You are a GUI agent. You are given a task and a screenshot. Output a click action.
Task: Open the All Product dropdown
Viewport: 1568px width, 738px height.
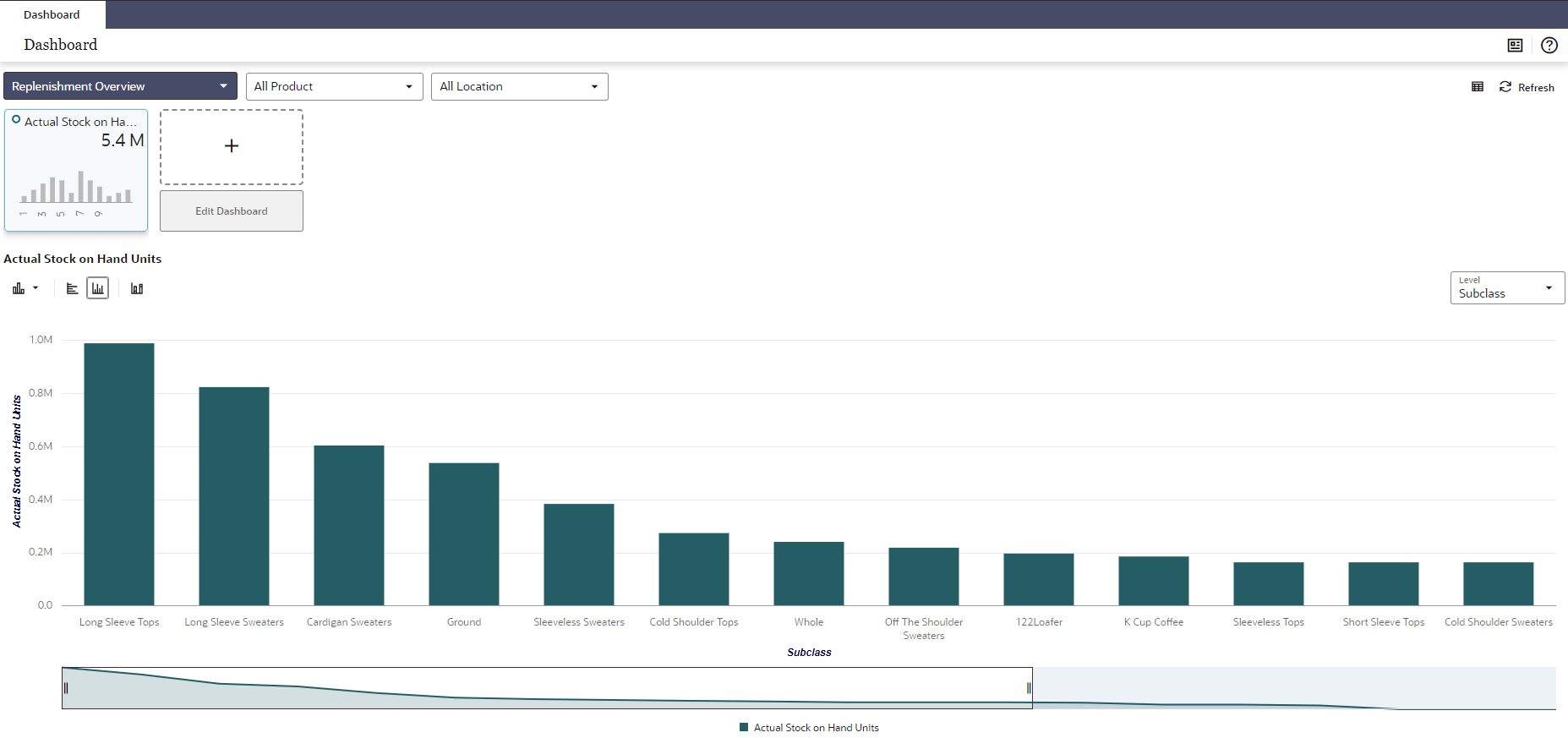tap(335, 86)
